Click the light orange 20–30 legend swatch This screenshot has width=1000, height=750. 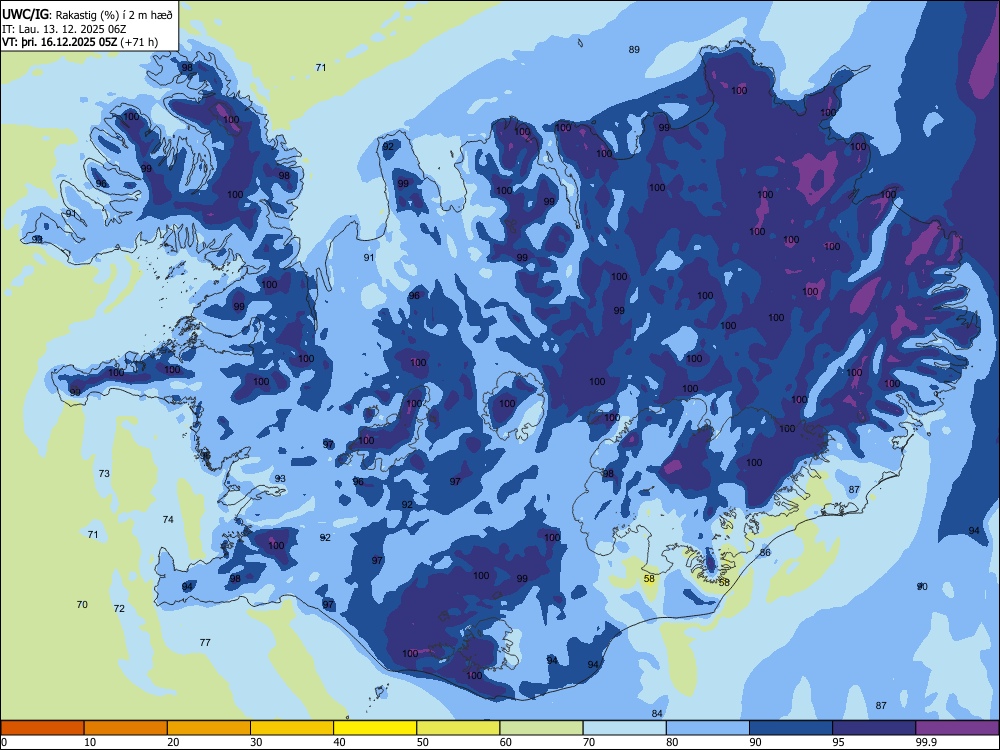click(209, 728)
